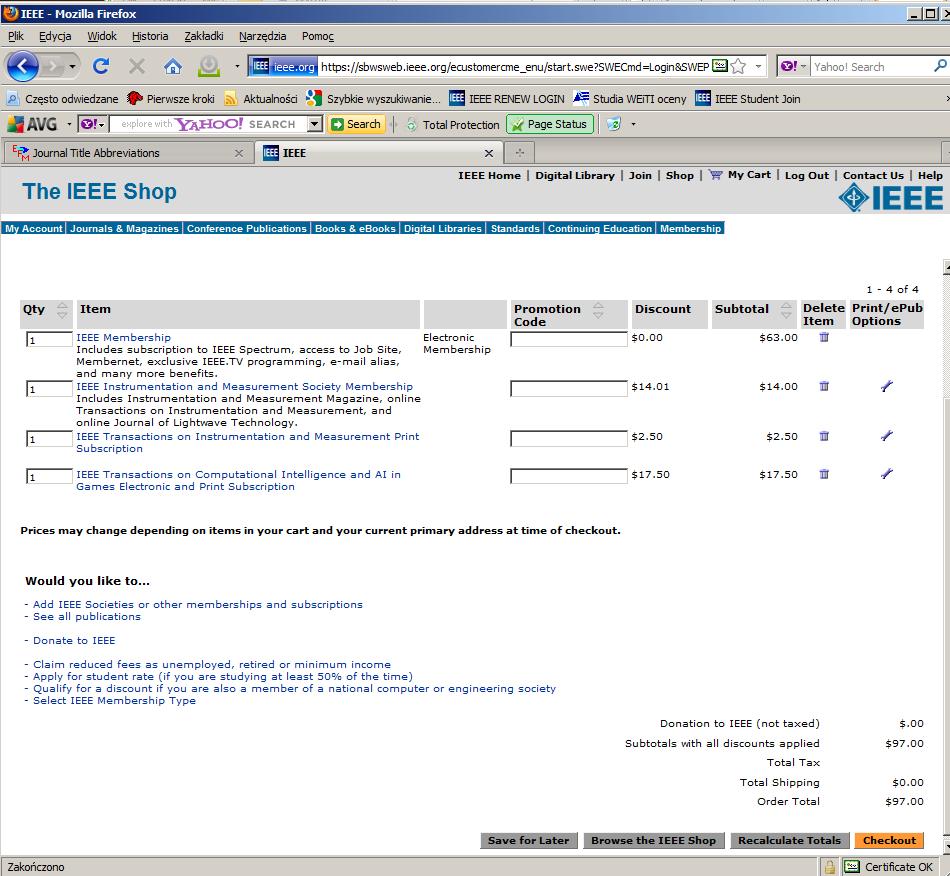Click See all publications link

[87, 616]
